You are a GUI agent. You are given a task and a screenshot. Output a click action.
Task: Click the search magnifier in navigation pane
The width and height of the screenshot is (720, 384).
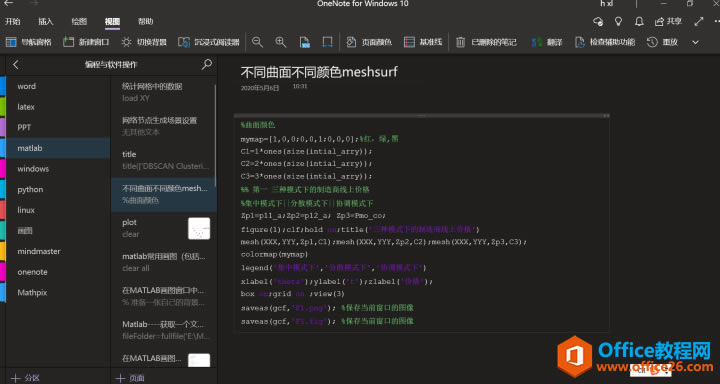[x=207, y=64]
